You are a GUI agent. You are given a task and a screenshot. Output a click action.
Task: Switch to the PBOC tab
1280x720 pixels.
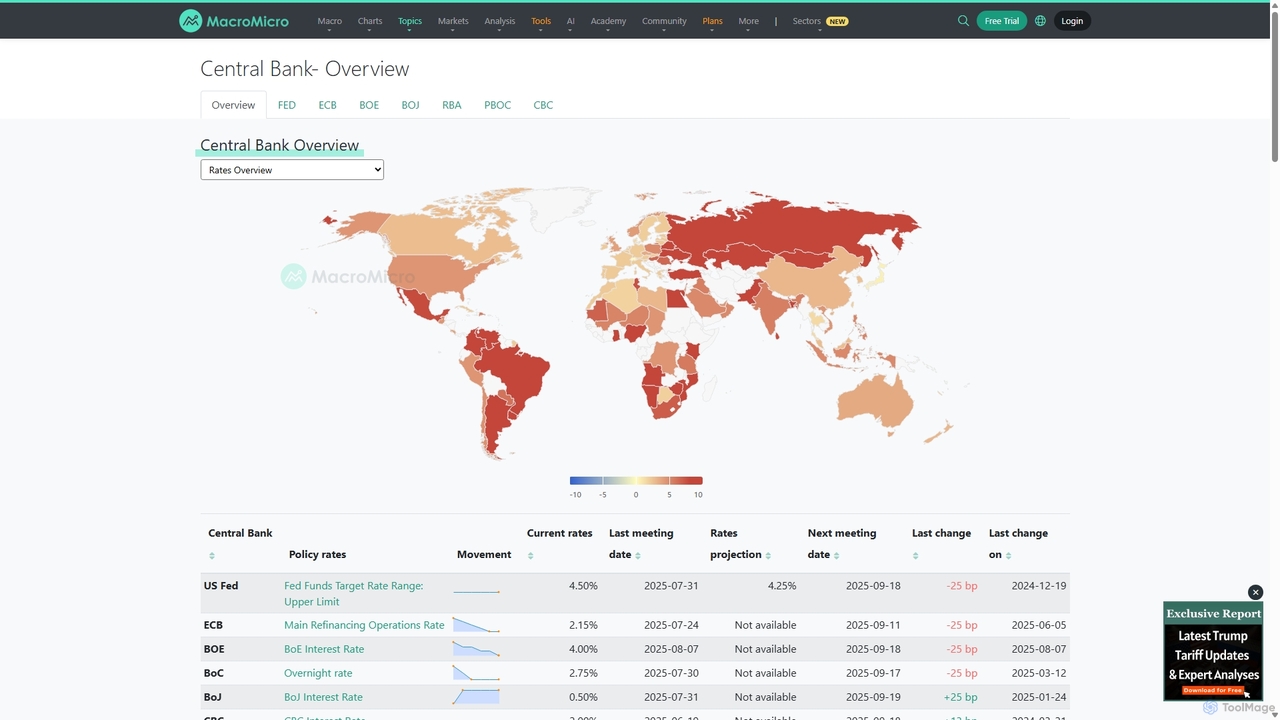(x=498, y=105)
